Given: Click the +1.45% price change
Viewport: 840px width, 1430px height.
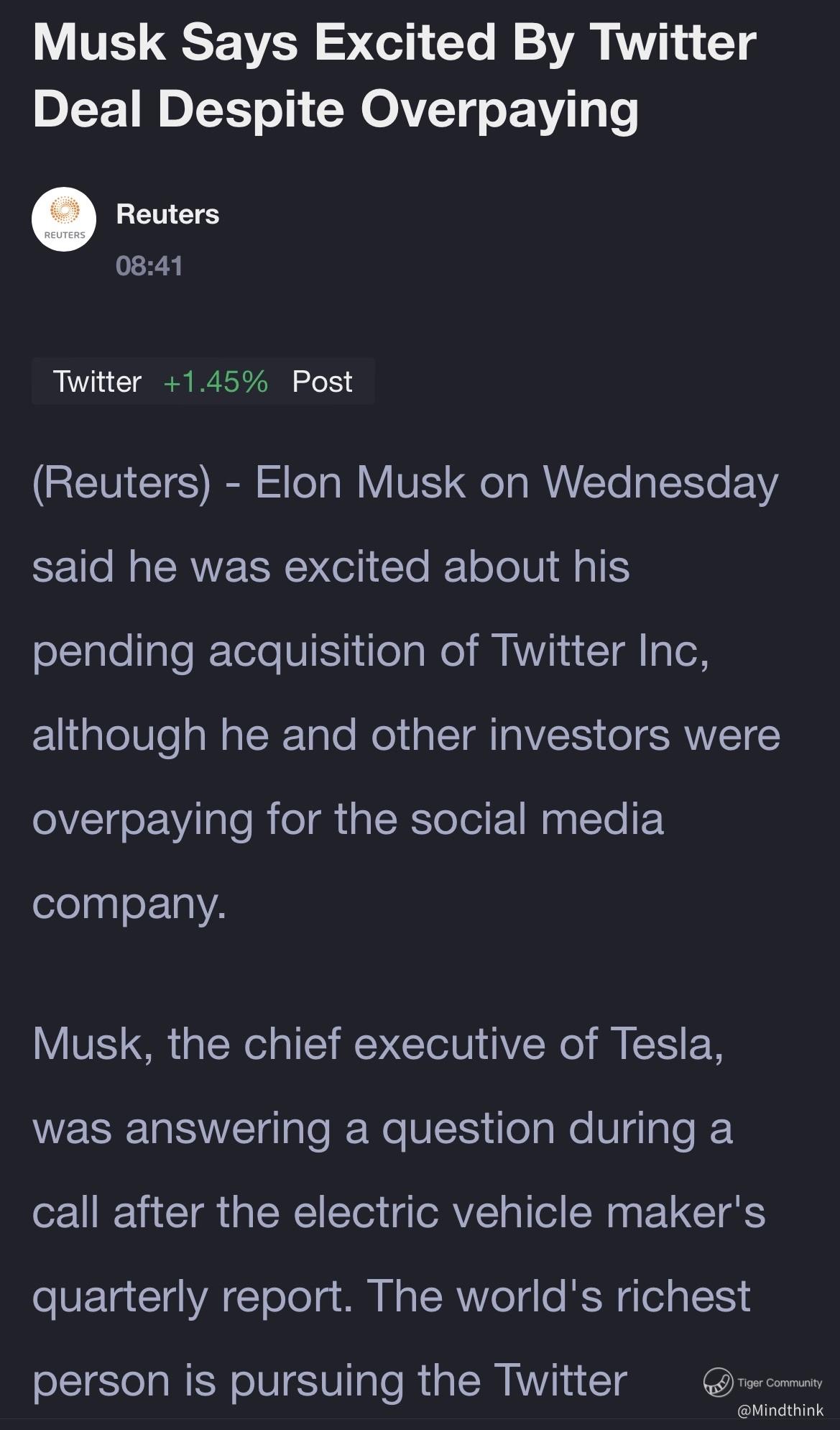Looking at the screenshot, I should point(216,382).
